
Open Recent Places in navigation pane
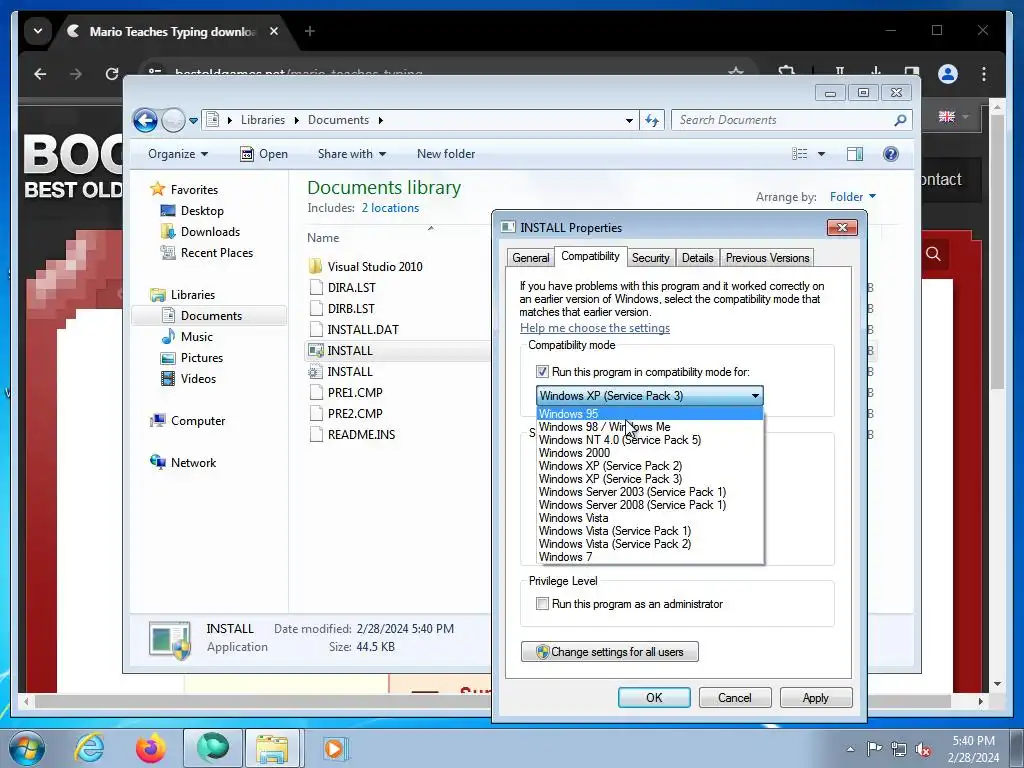point(216,253)
